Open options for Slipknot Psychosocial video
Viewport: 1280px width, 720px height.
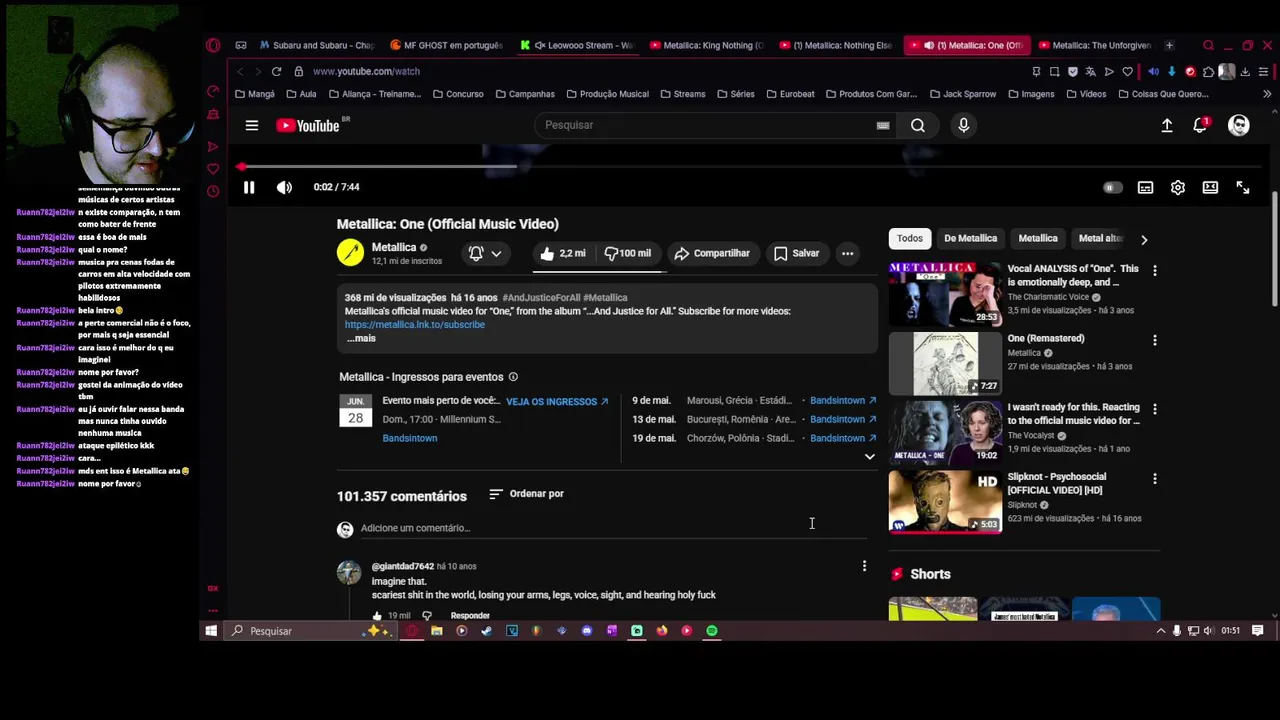pos(1155,479)
